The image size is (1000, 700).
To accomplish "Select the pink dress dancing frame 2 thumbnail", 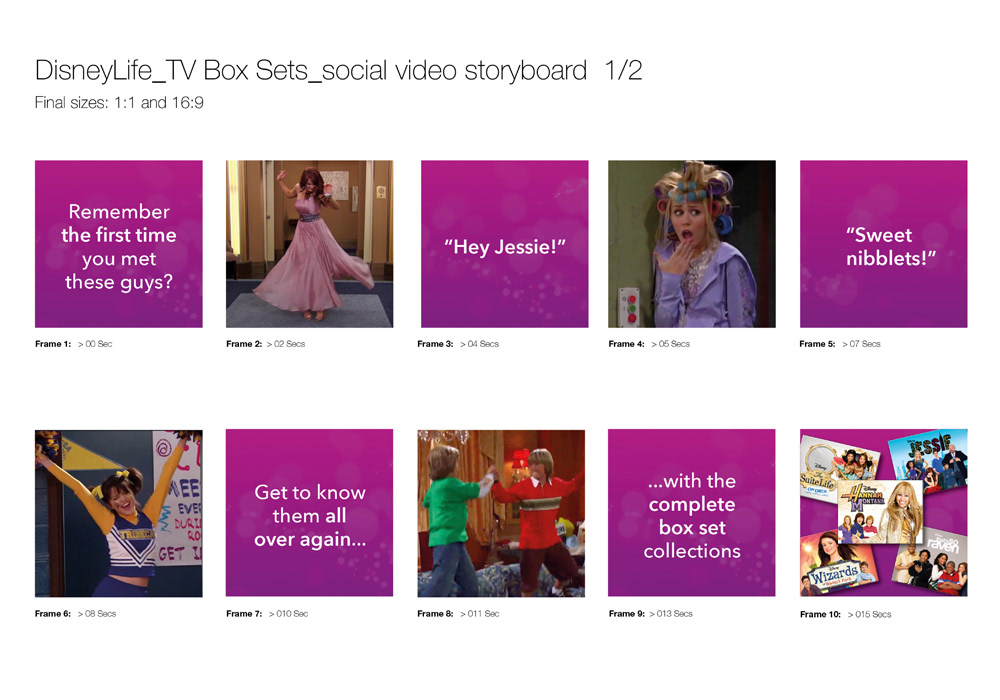I will click(x=309, y=244).
